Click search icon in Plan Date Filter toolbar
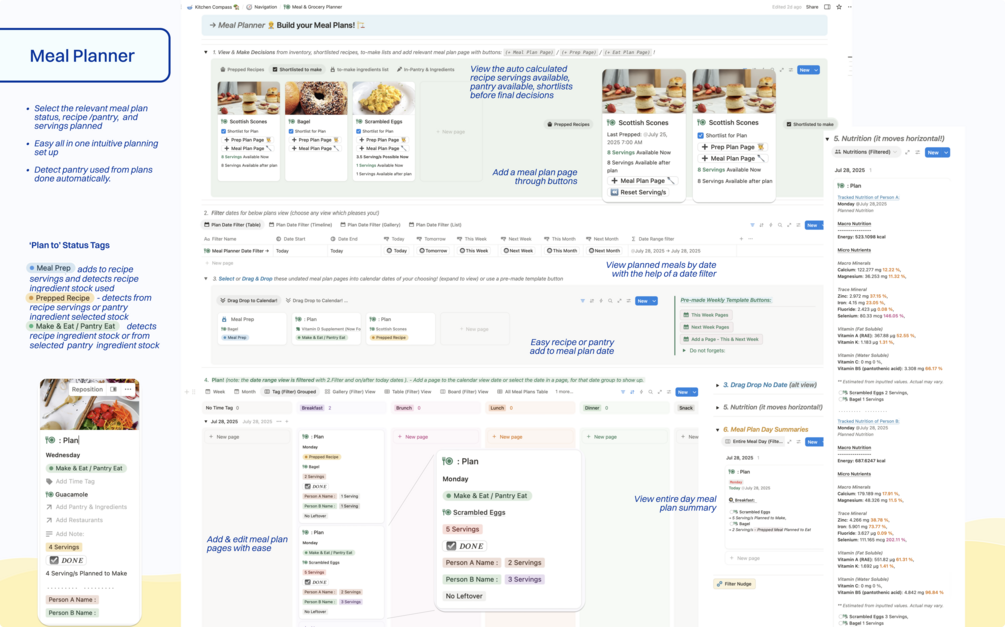1005x627 pixels. pos(780,225)
